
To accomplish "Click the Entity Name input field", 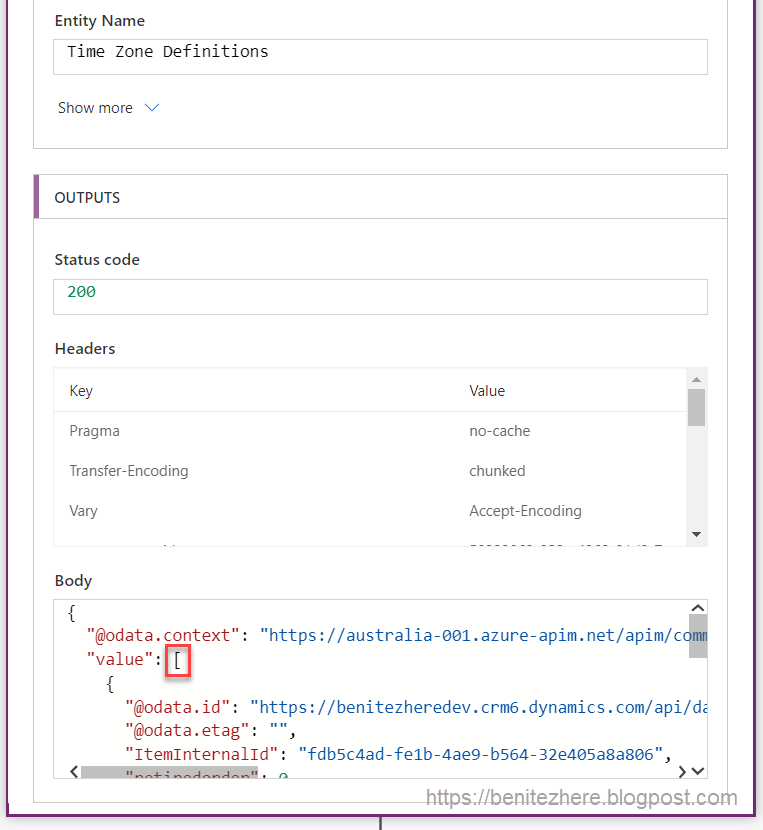I will 380,56.
